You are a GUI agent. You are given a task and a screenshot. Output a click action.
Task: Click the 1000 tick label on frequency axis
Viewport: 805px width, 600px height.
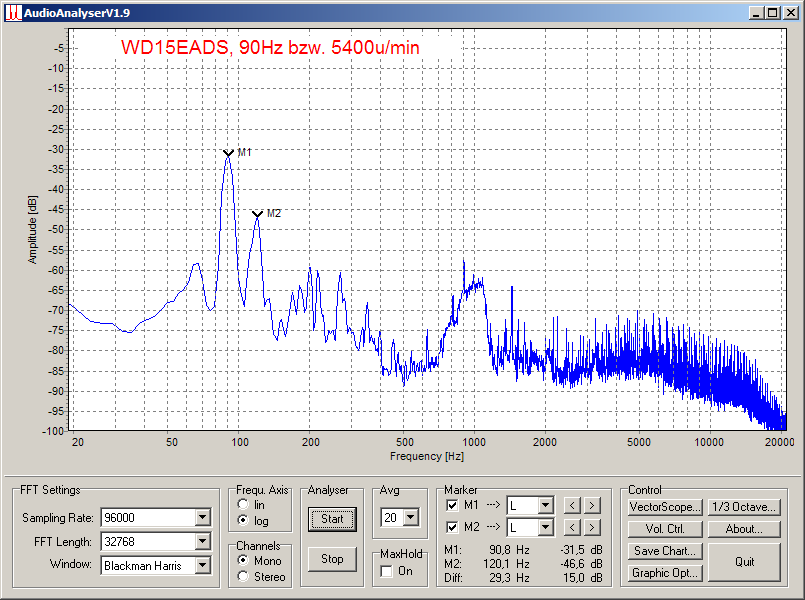(x=473, y=442)
